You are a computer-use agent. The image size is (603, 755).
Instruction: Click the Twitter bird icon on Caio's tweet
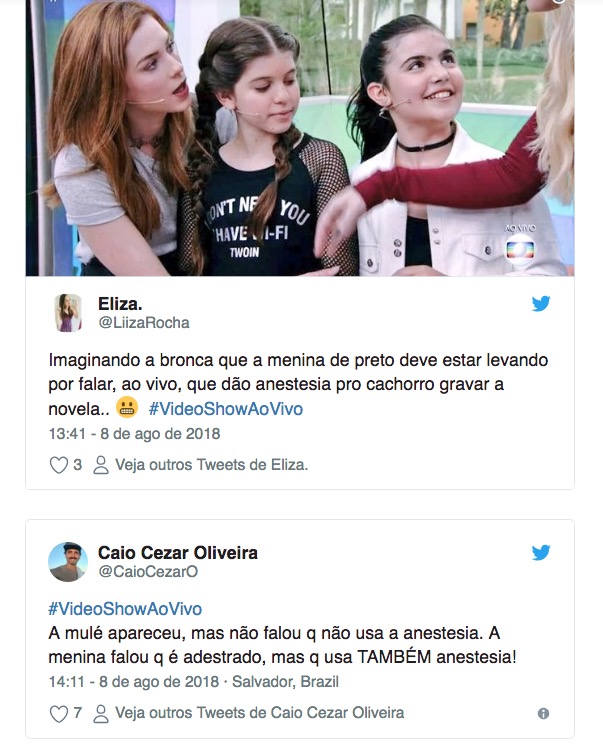click(x=541, y=553)
